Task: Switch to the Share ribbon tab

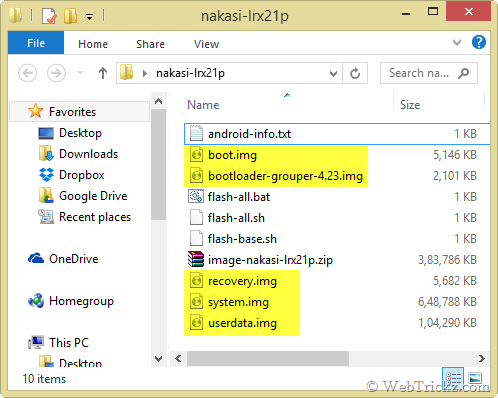Action: click(150, 44)
